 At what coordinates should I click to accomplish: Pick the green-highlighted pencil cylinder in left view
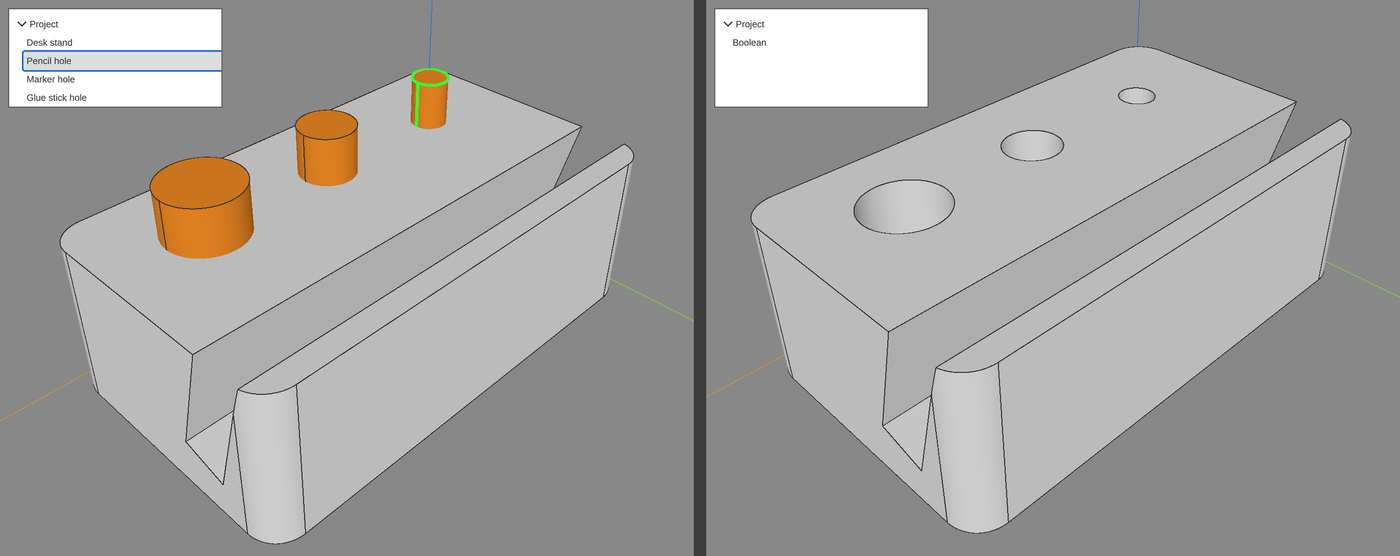[430, 99]
